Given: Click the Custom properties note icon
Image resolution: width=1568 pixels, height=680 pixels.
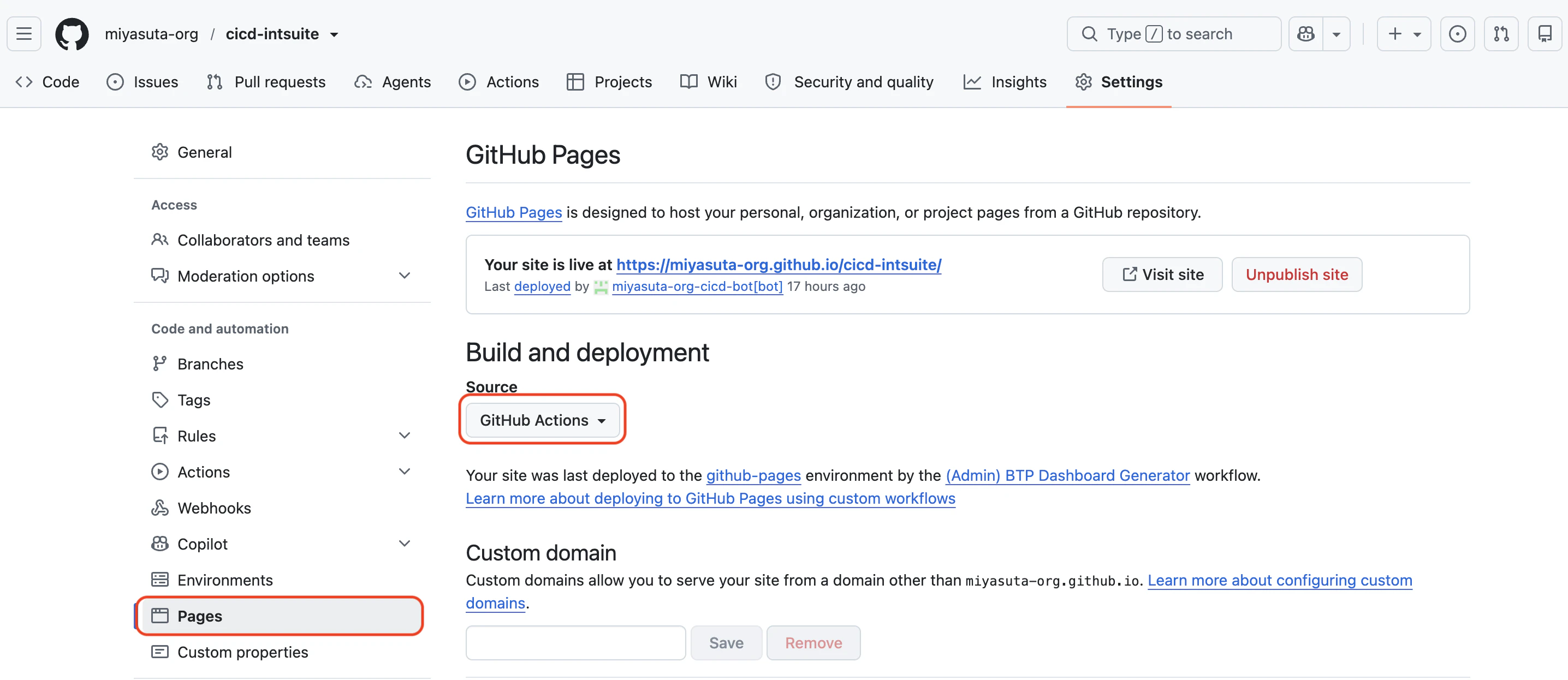Looking at the screenshot, I should click(160, 652).
